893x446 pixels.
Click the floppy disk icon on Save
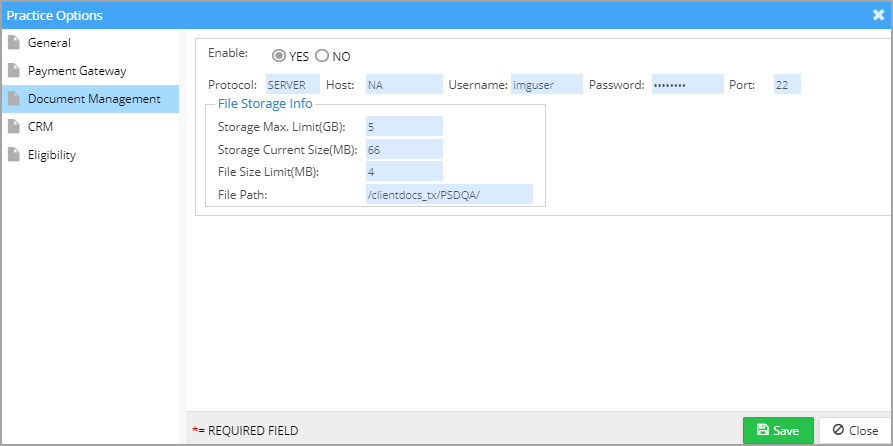[762, 430]
